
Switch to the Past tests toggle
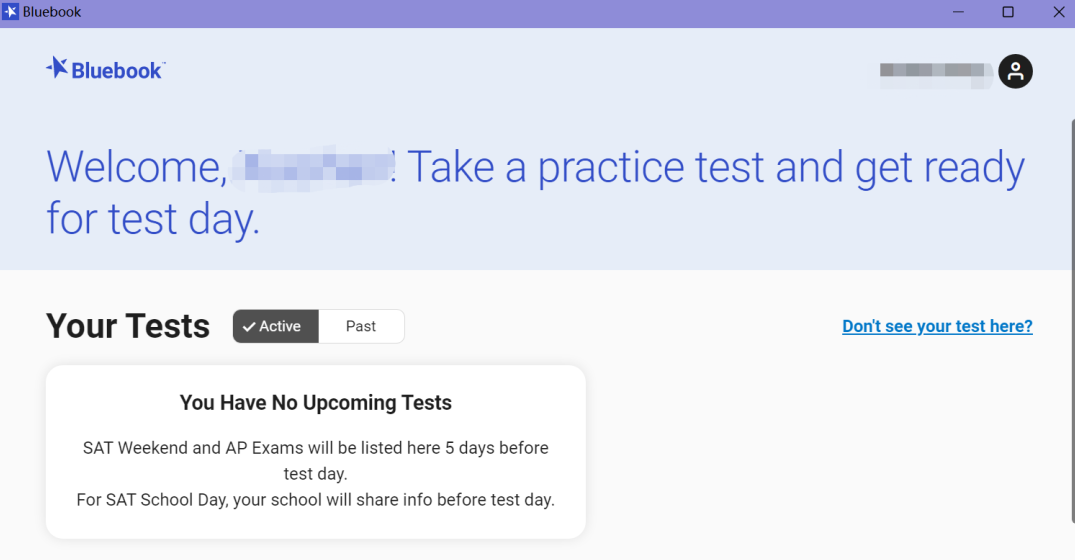coord(361,326)
